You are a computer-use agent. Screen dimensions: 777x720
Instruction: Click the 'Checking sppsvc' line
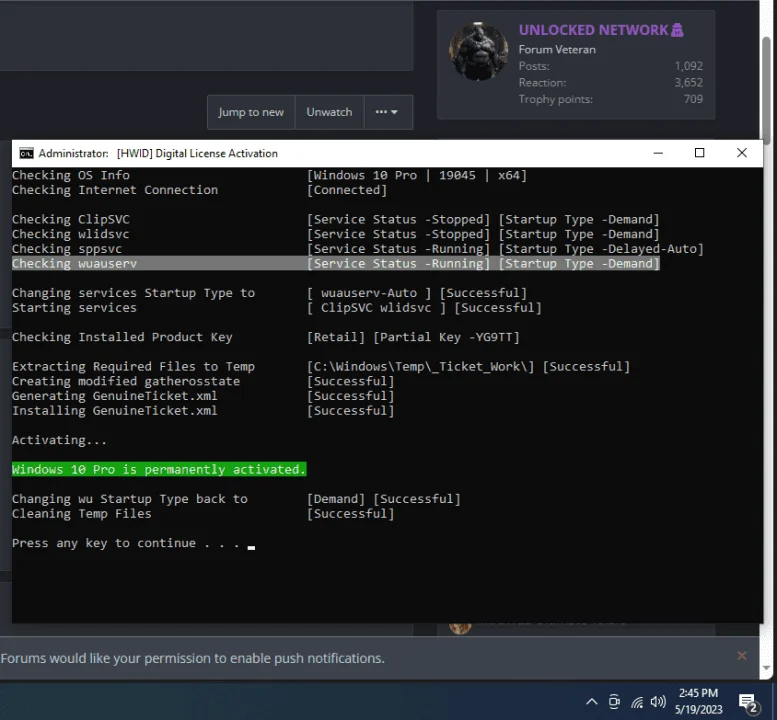pos(67,249)
